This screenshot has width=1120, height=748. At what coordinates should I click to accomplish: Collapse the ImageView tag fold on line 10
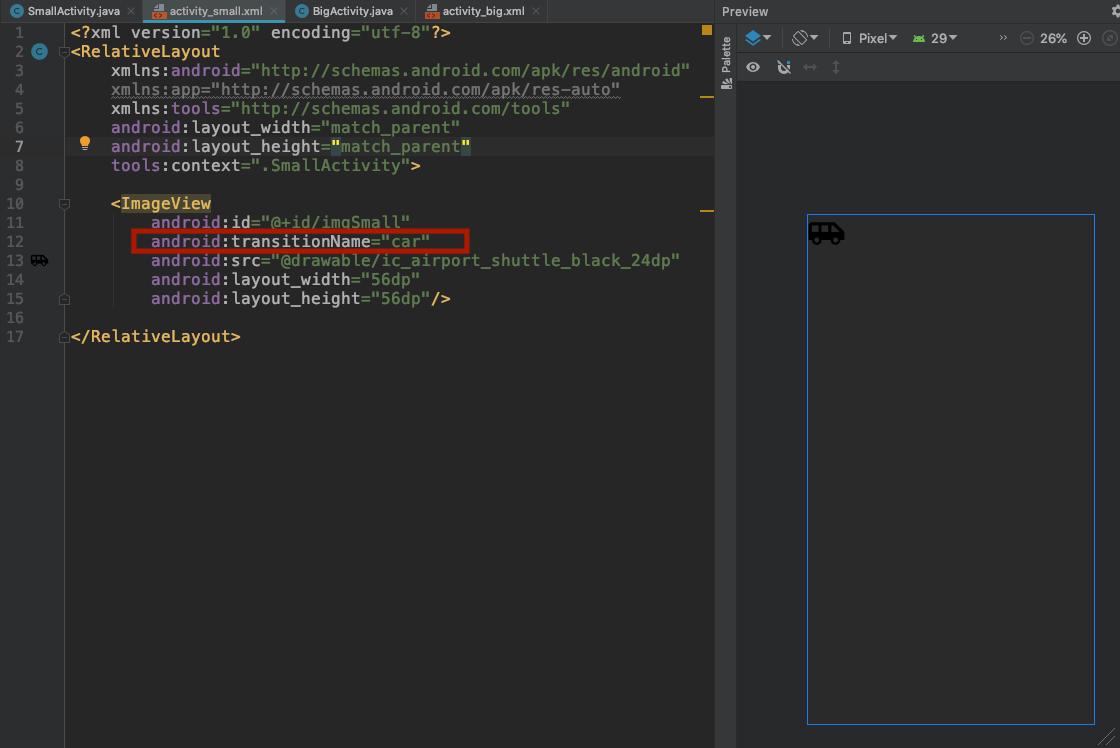[x=64, y=204]
